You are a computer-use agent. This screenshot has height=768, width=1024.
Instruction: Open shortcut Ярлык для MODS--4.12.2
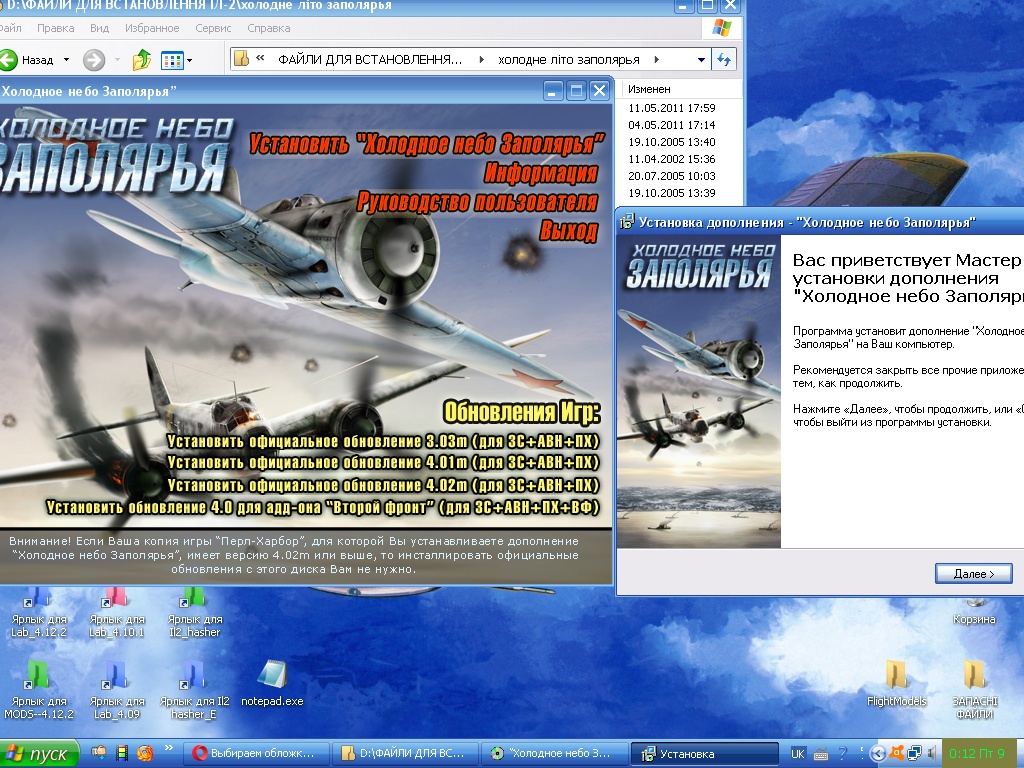tap(39, 691)
